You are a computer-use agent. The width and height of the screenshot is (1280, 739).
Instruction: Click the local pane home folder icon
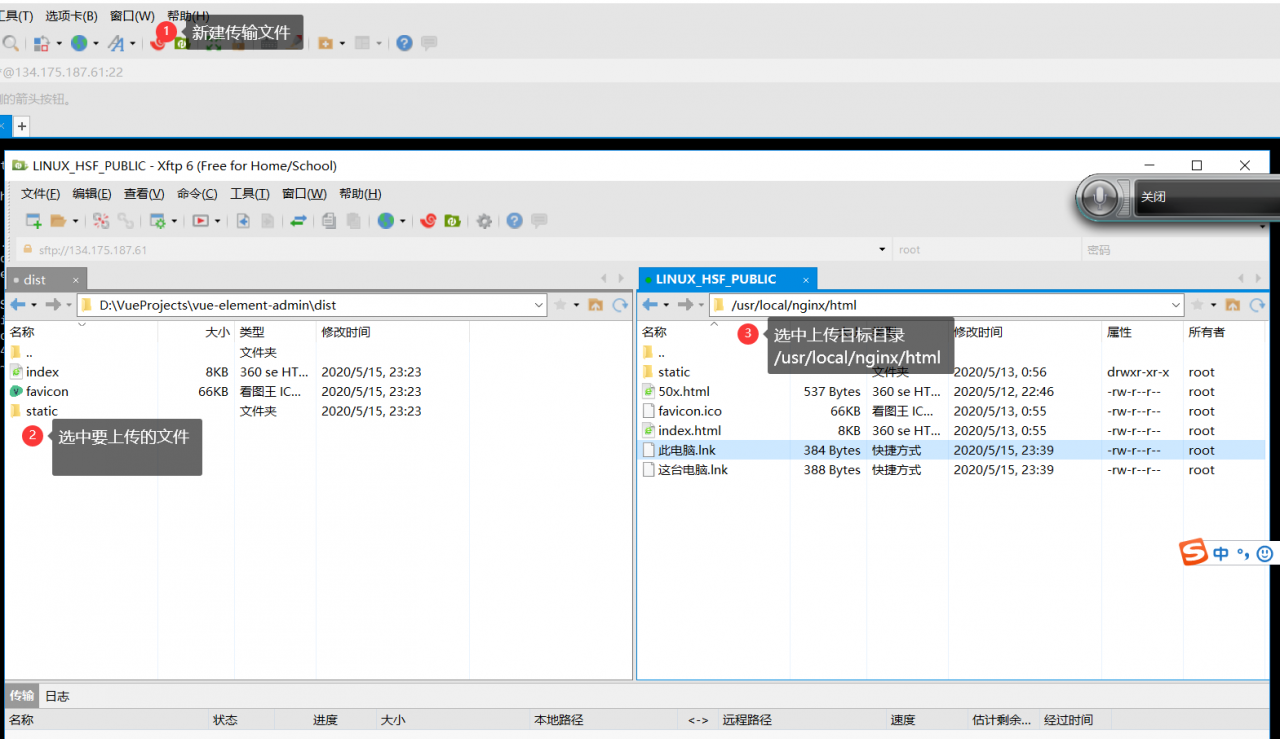[x=596, y=305]
